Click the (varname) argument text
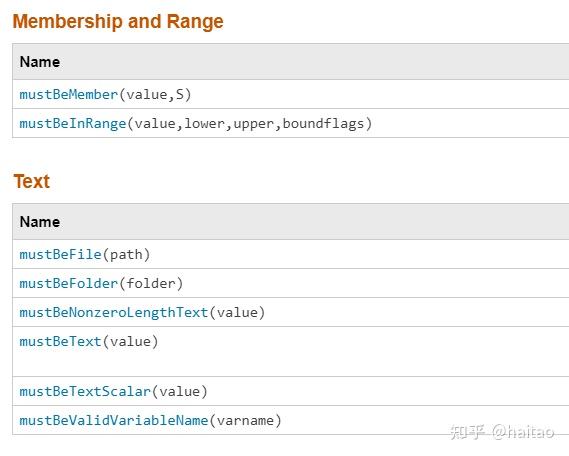 245,421
